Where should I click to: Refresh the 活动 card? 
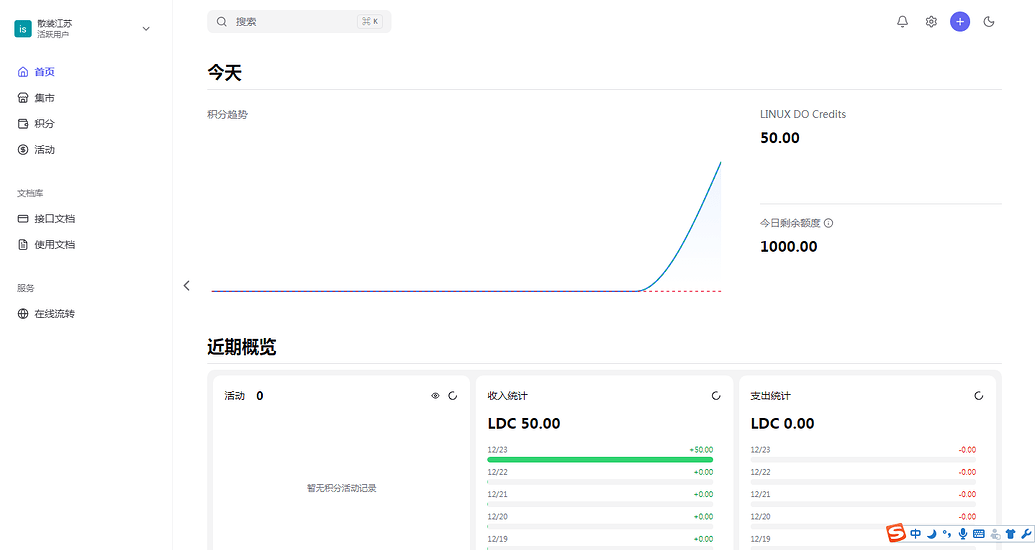453,395
